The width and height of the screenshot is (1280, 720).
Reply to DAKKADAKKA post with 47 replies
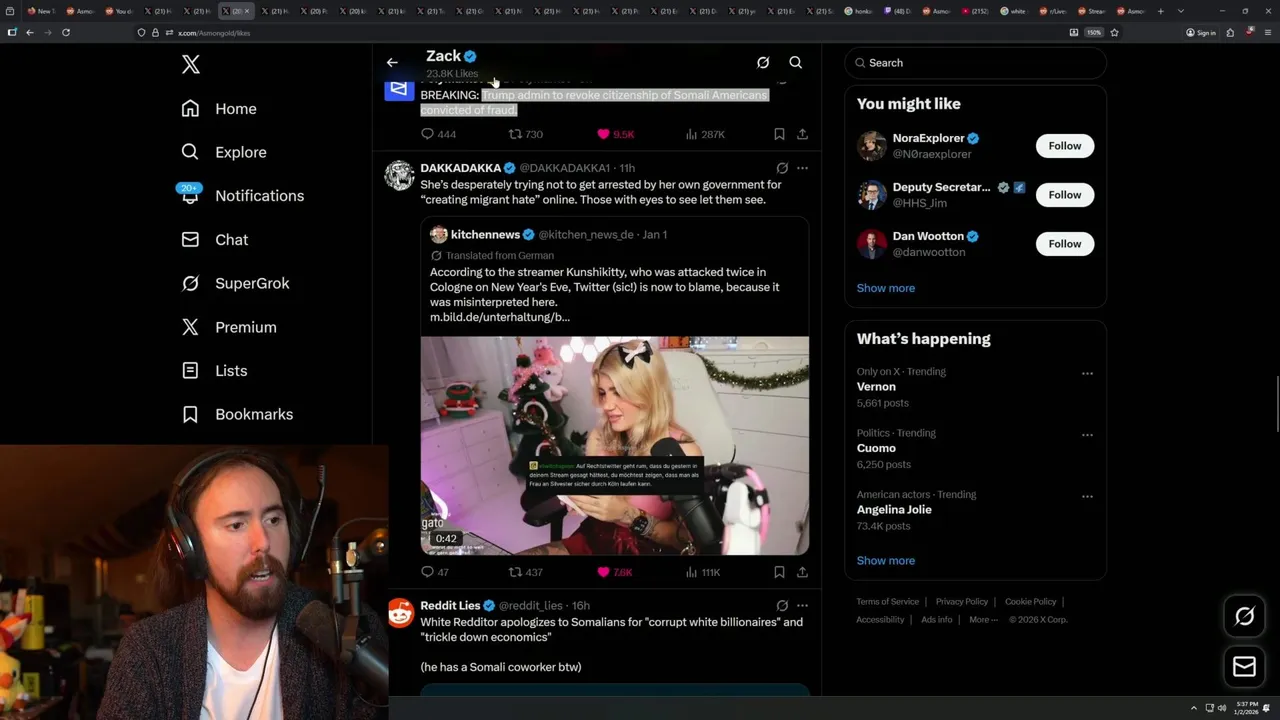(x=435, y=572)
